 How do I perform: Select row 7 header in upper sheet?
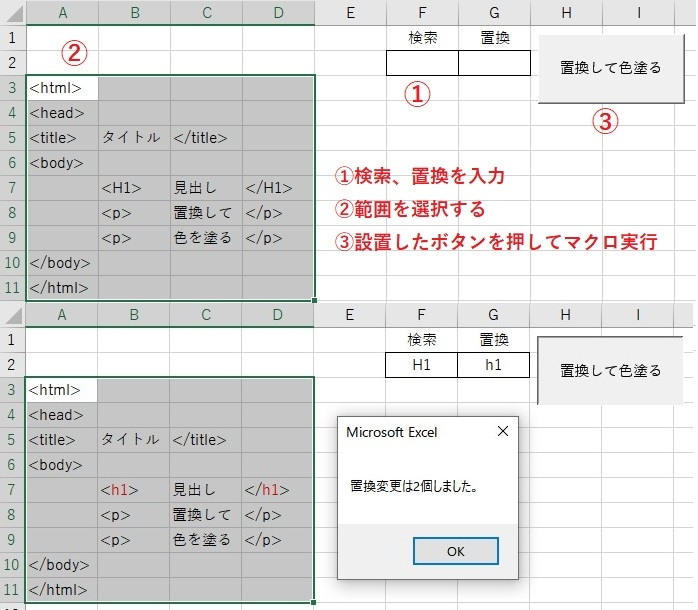[13, 188]
